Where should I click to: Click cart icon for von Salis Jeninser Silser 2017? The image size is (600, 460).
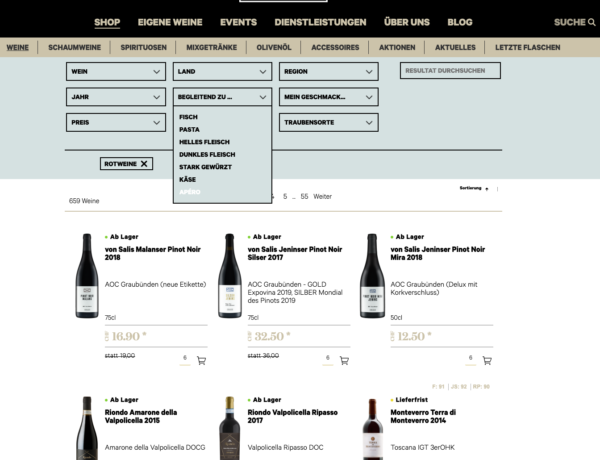point(344,360)
